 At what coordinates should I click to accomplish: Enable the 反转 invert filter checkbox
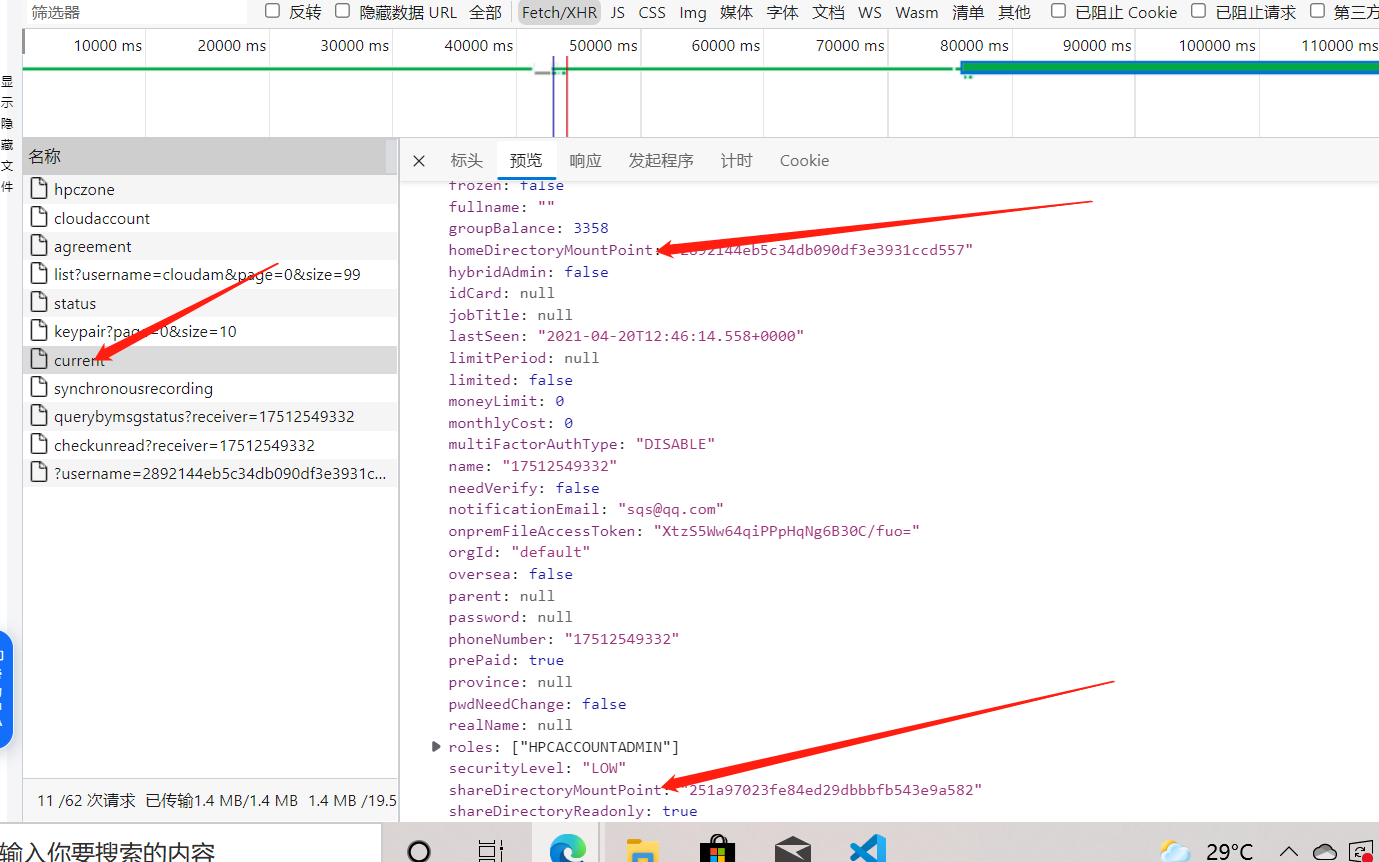272,11
